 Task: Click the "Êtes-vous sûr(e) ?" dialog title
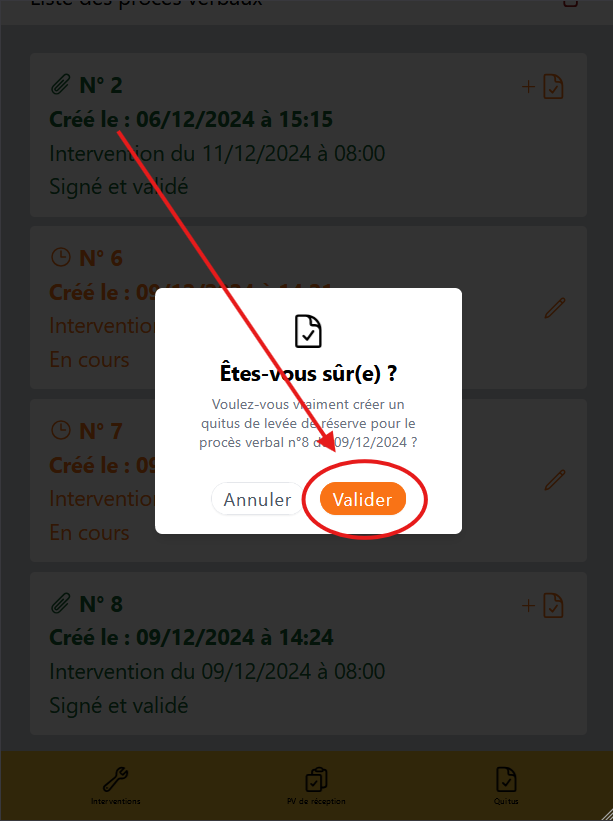pyautogui.click(x=308, y=374)
